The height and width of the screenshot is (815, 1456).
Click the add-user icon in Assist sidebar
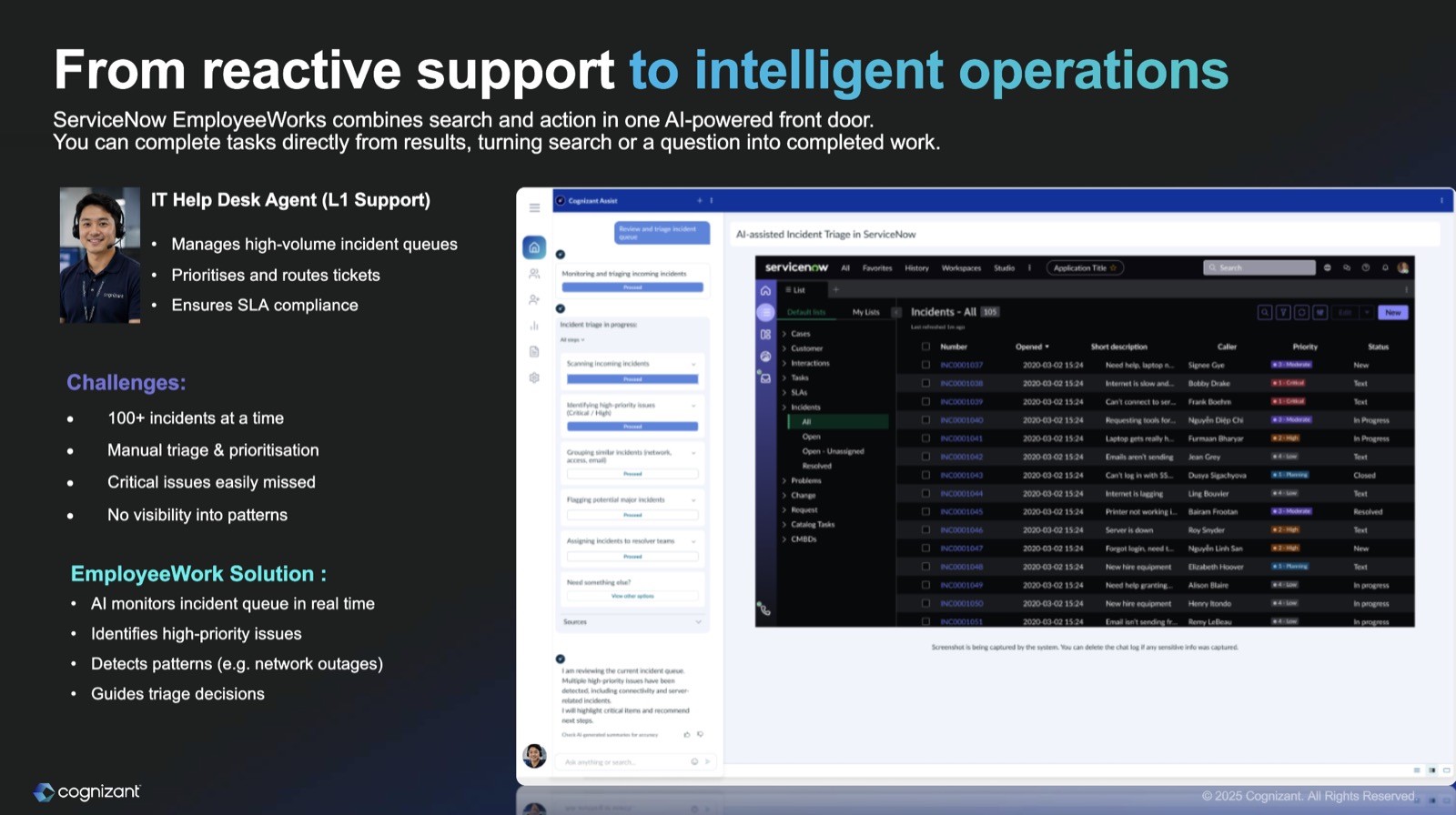tap(534, 299)
